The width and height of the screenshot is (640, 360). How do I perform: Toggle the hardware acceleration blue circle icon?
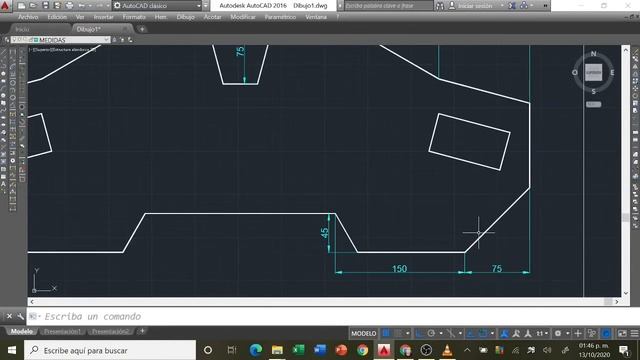click(606, 333)
